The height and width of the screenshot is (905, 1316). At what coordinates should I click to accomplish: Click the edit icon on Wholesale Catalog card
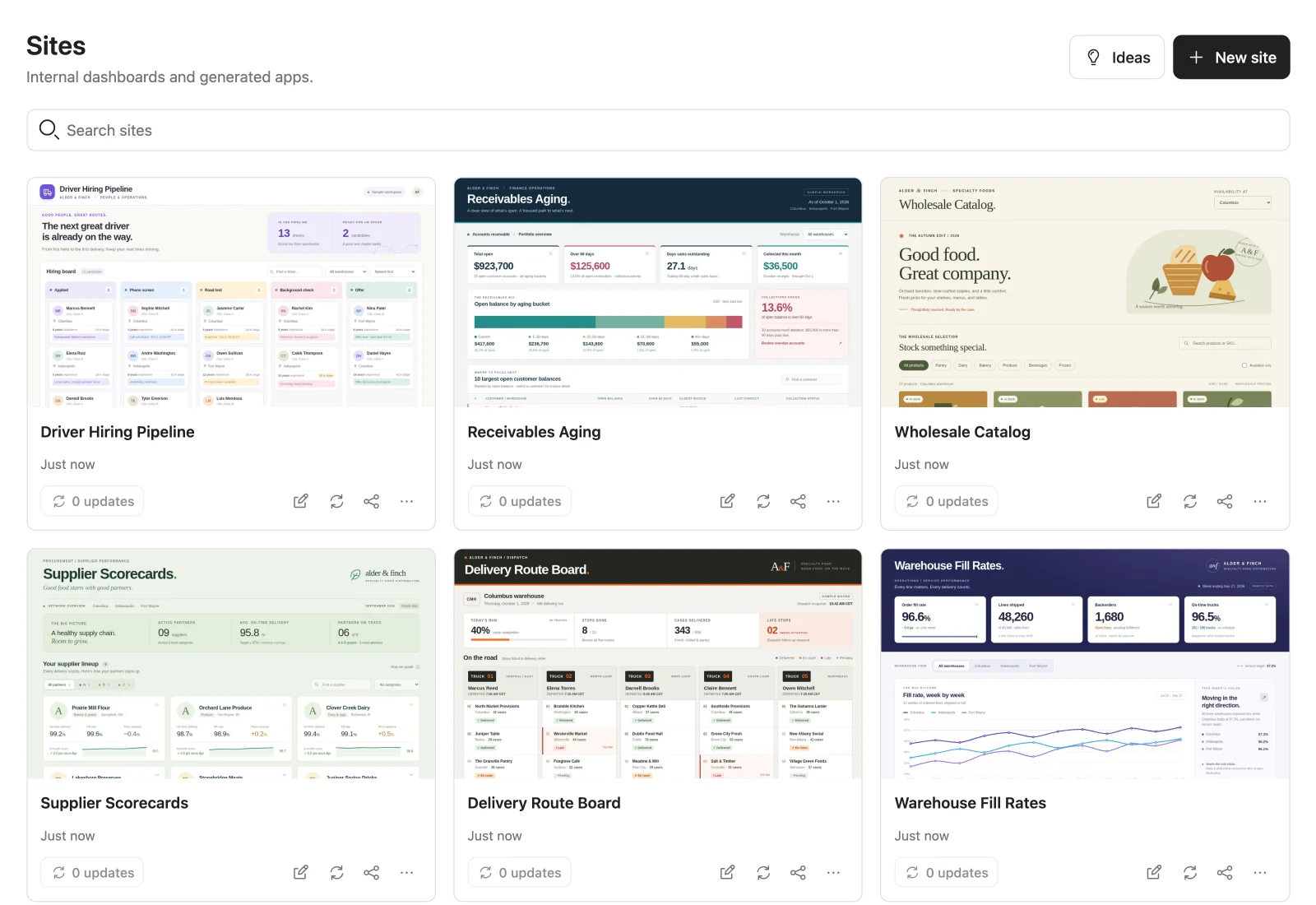click(1155, 501)
